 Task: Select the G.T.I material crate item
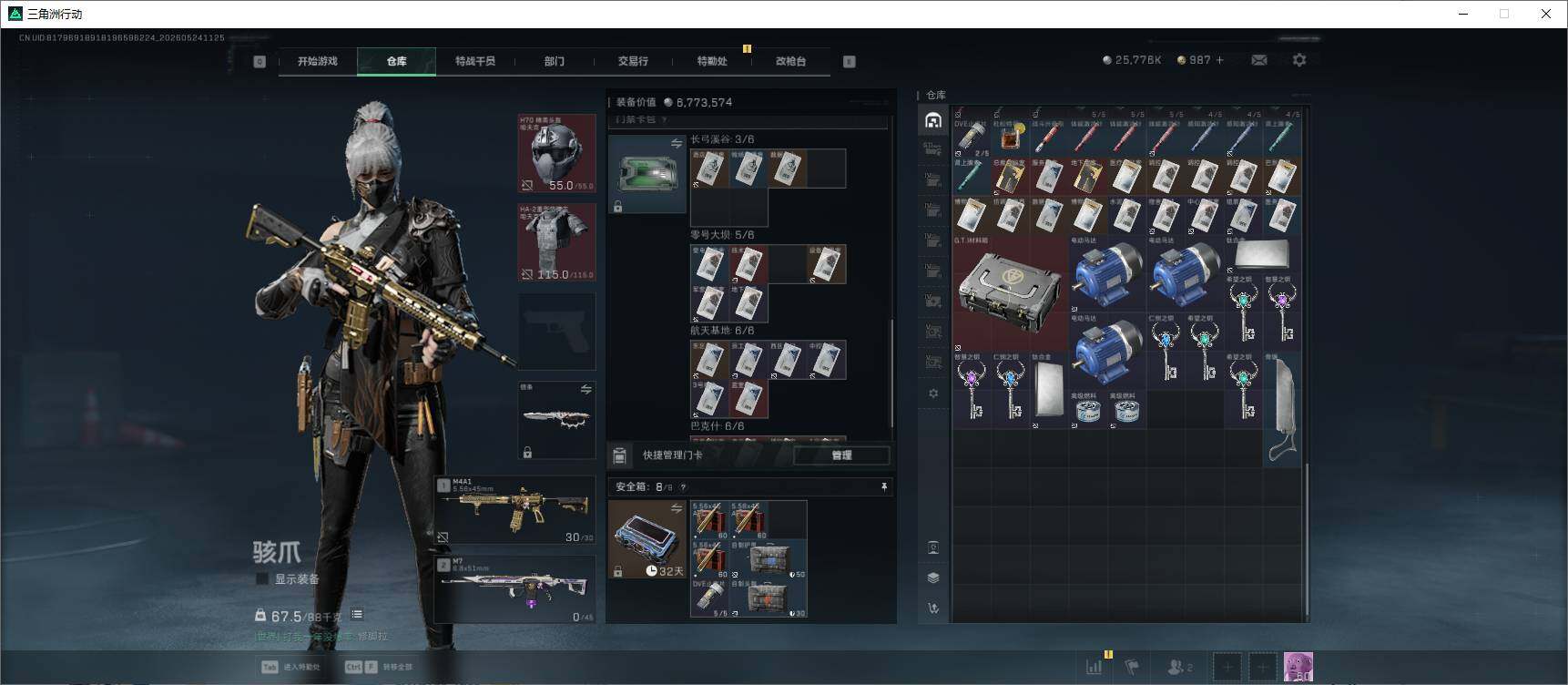tap(1011, 293)
